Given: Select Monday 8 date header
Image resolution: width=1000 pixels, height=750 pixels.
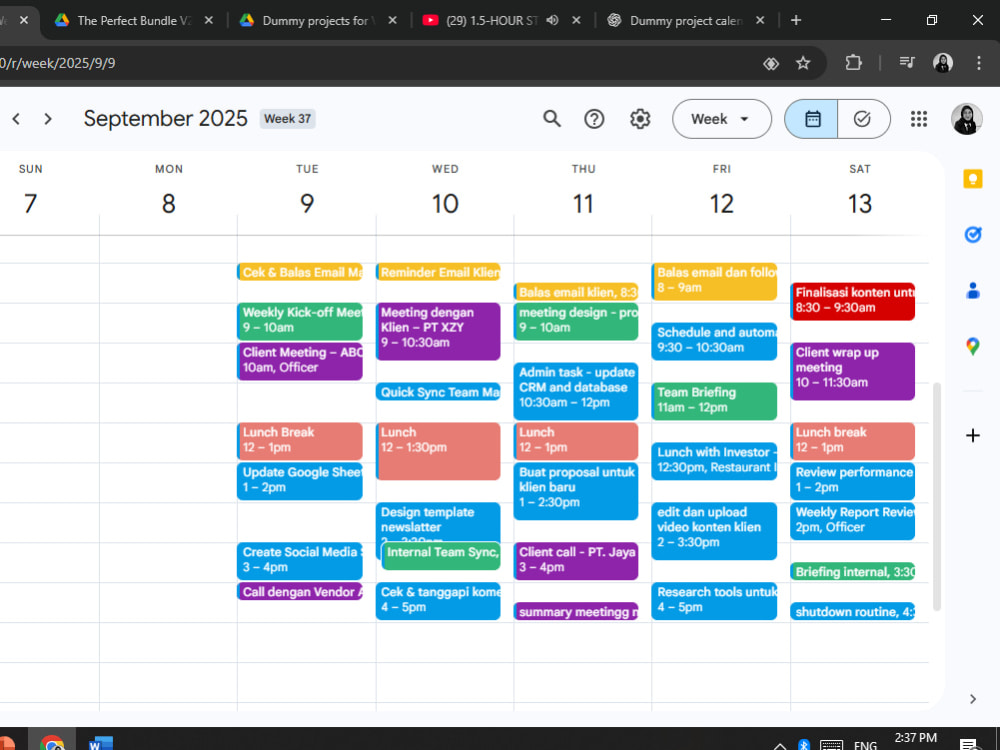Looking at the screenshot, I should 168,203.
